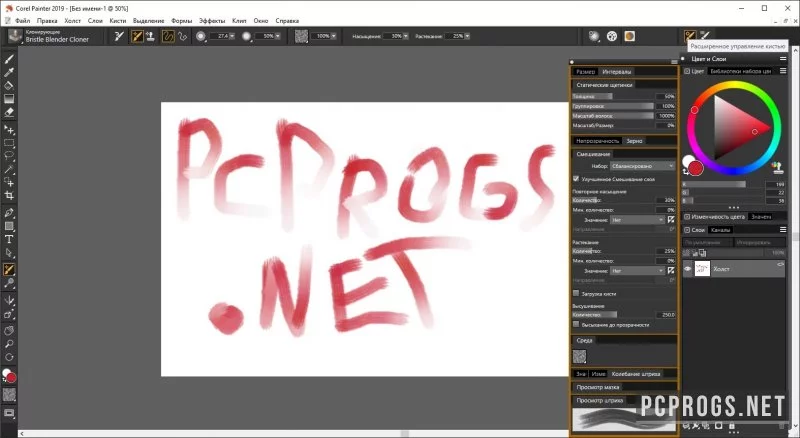Select the Crop tool

(9, 195)
